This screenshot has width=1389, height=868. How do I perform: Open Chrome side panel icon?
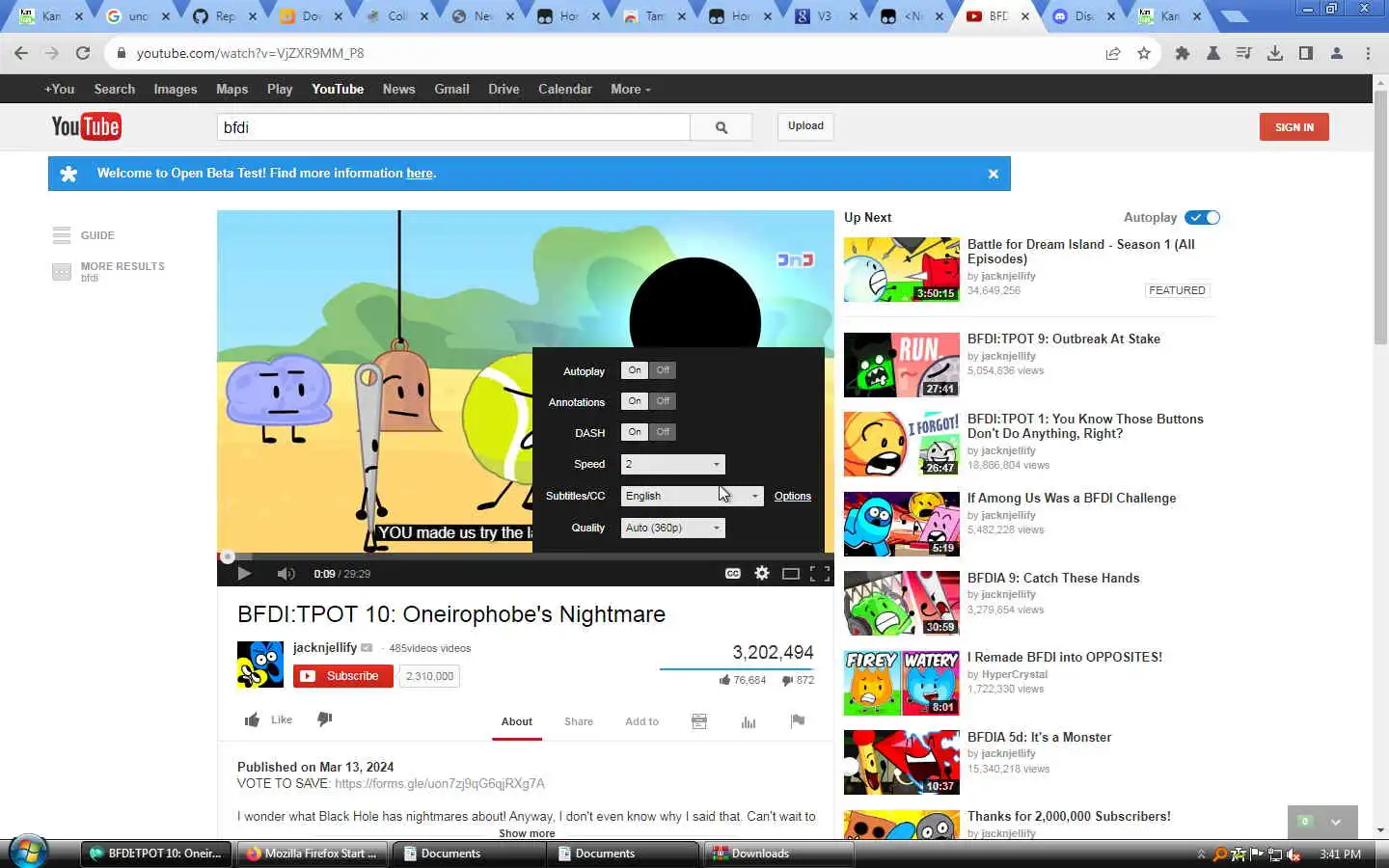click(1306, 53)
